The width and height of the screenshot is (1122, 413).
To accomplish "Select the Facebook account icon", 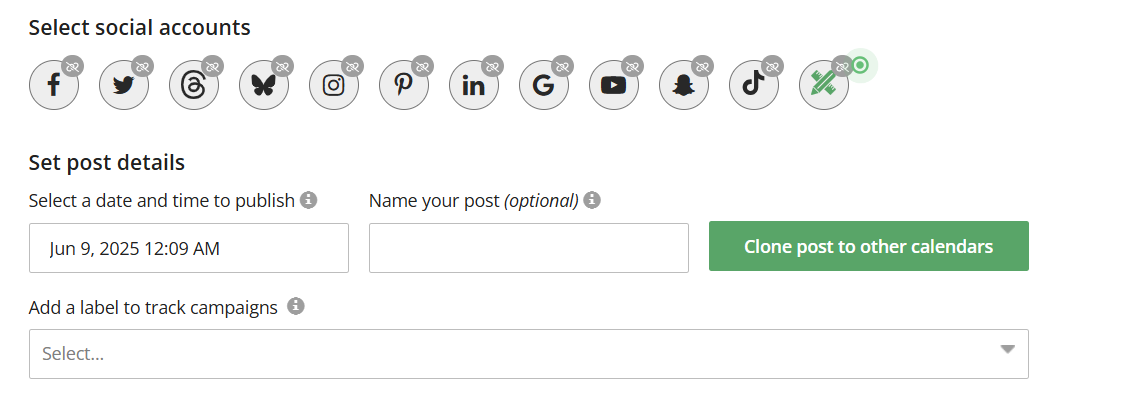I will [x=54, y=85].
